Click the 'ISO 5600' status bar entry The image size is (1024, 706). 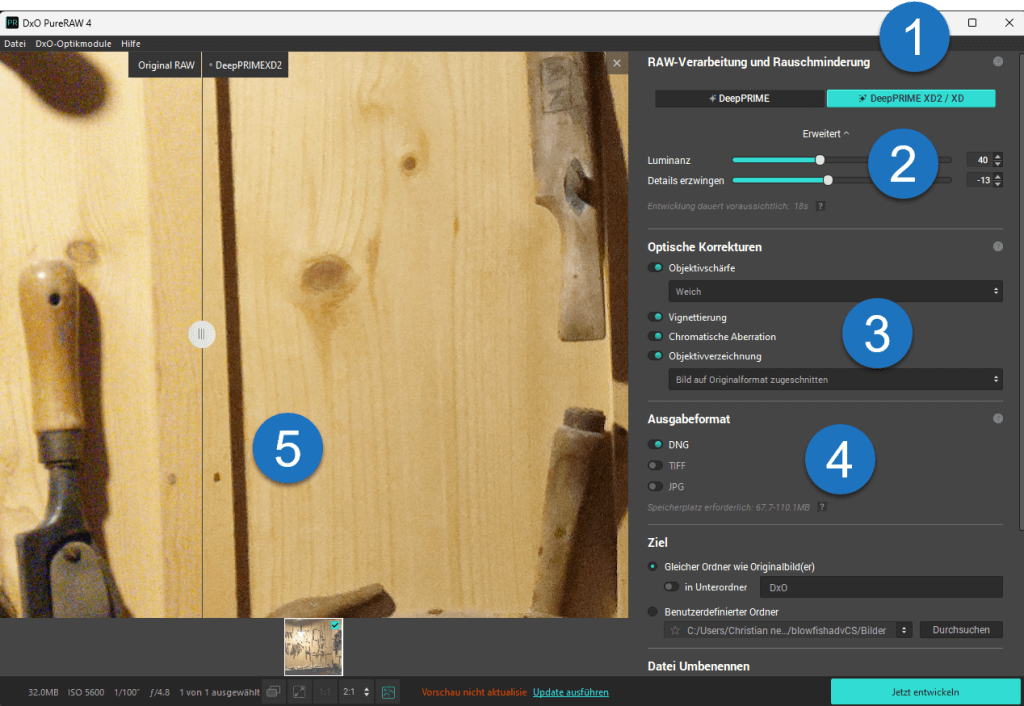click(86, 692)
